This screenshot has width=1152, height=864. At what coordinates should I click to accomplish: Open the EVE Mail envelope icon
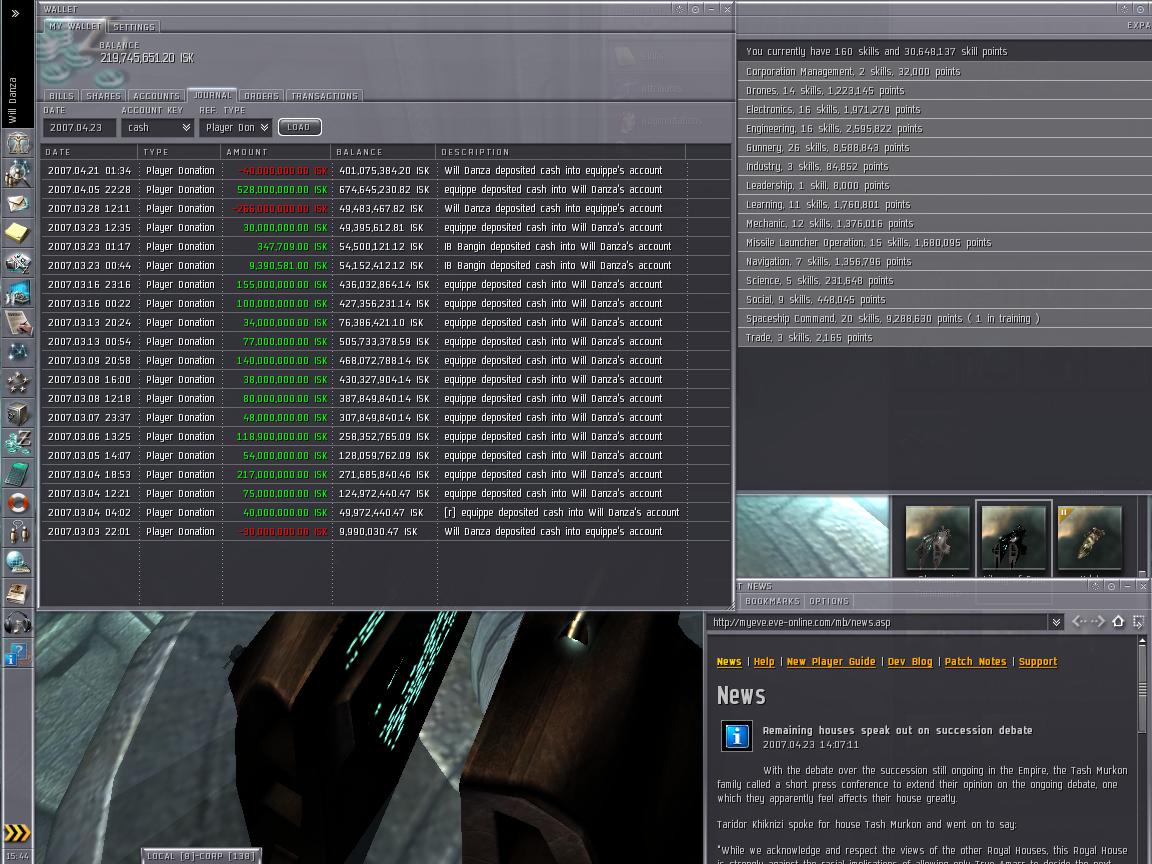click(x=17, y=203)
